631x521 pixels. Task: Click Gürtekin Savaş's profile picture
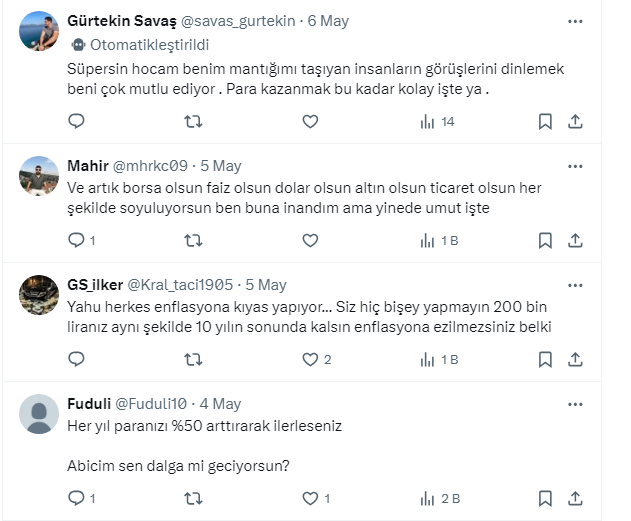pyautogui.click(x=40, y=31)
